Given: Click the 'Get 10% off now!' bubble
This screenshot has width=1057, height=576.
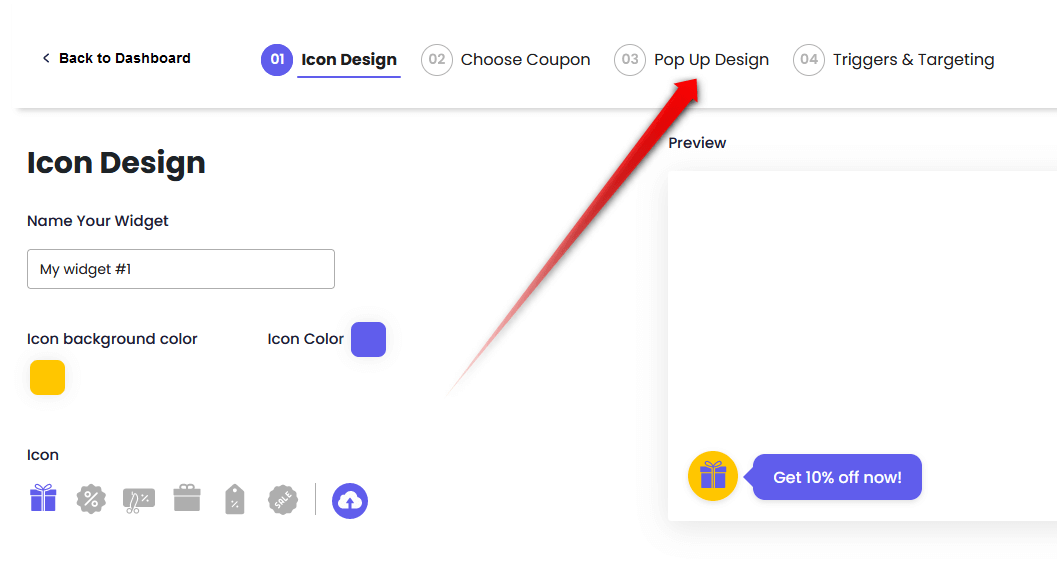Looking at the screenshot, I should tap(837, 477).
